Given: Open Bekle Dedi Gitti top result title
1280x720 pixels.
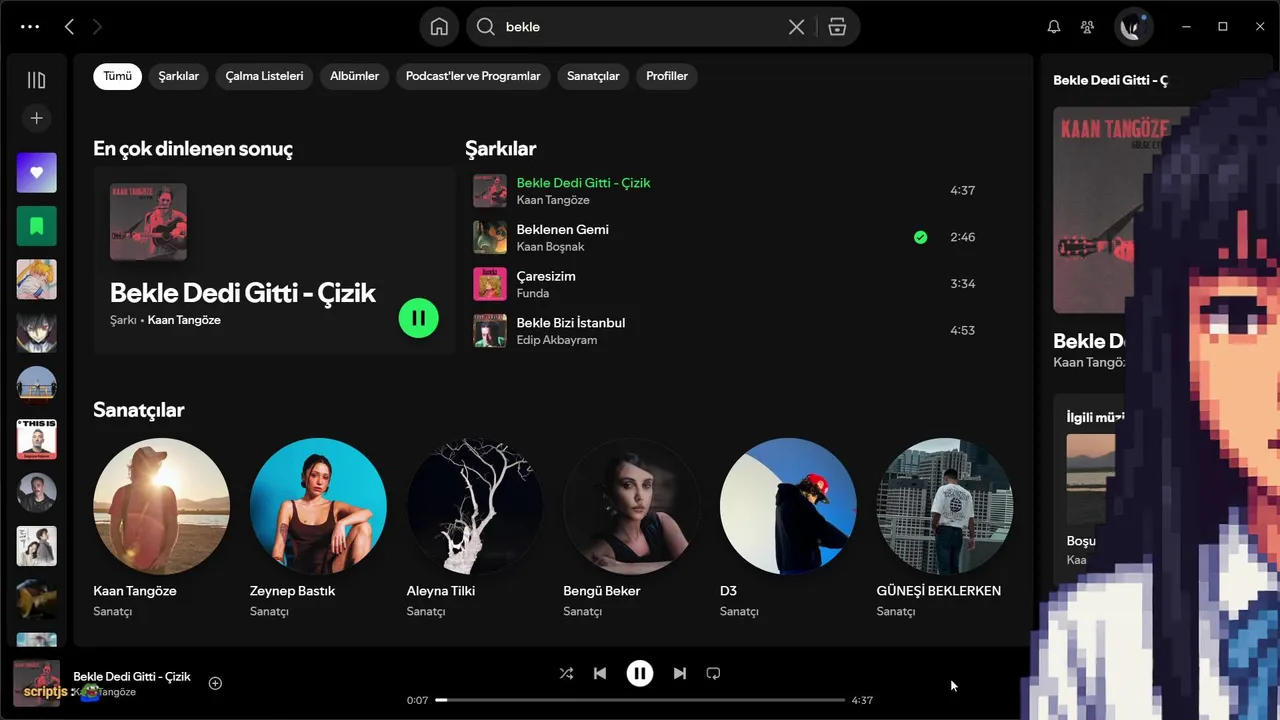Looking at the screenshot, I should pyautogui.click(x=242, y=293).
